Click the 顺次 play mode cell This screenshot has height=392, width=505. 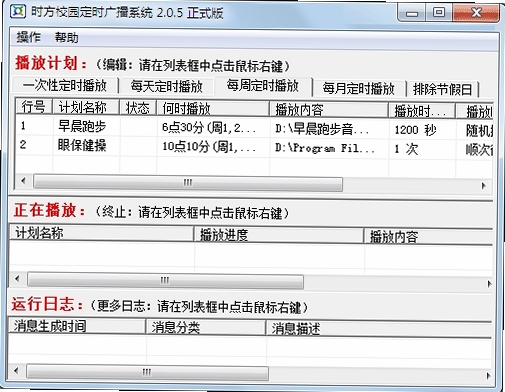coord(479,150)
